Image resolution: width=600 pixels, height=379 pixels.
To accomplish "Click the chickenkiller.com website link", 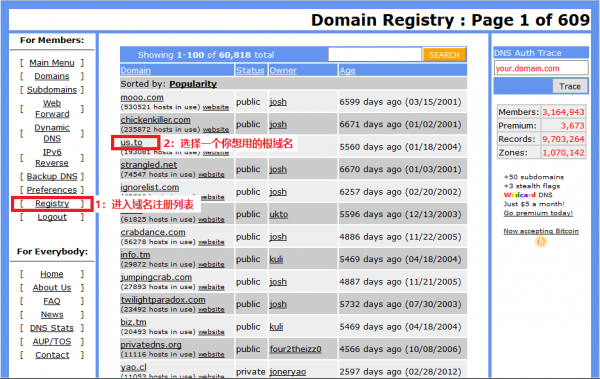I will click(x=216, y=129).
